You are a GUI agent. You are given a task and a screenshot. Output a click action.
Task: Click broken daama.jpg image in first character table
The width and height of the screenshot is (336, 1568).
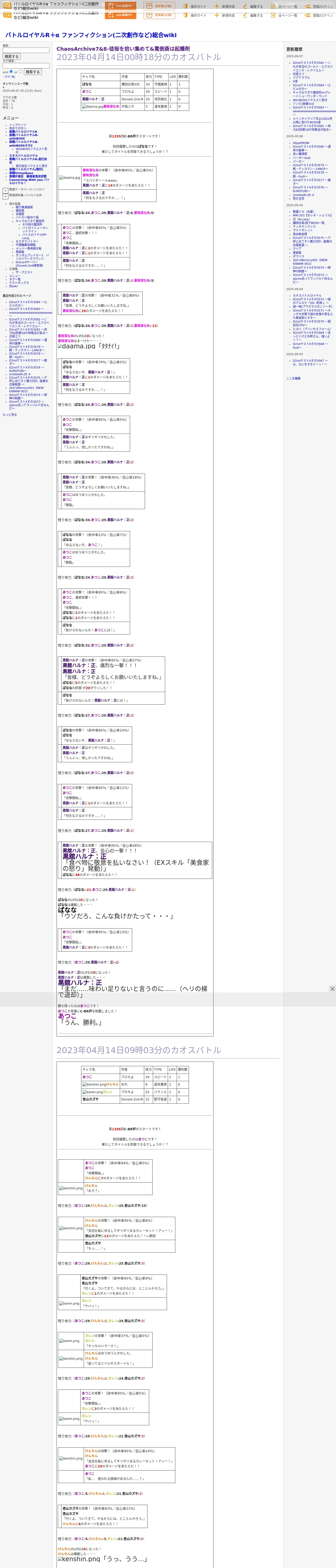pos(92,107)
